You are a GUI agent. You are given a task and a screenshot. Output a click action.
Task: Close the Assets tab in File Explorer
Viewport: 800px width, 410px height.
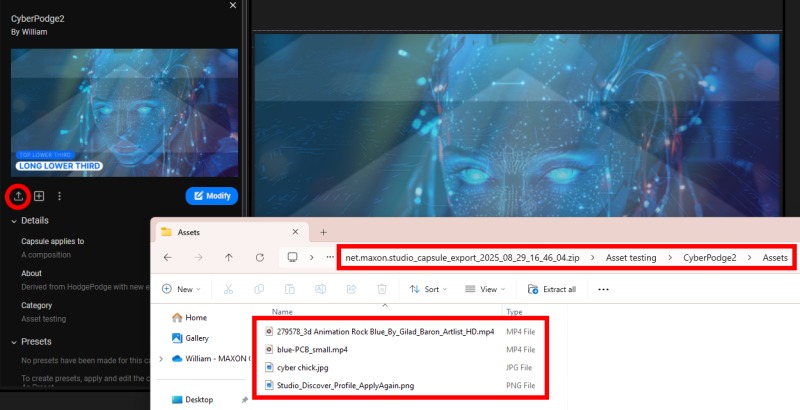pos(295,232)
